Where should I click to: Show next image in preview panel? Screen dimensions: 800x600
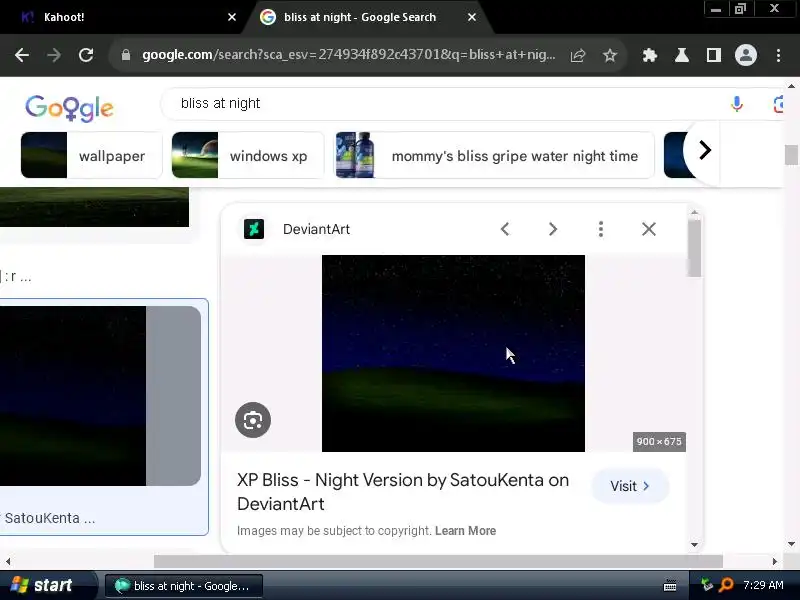coord(553,229)
